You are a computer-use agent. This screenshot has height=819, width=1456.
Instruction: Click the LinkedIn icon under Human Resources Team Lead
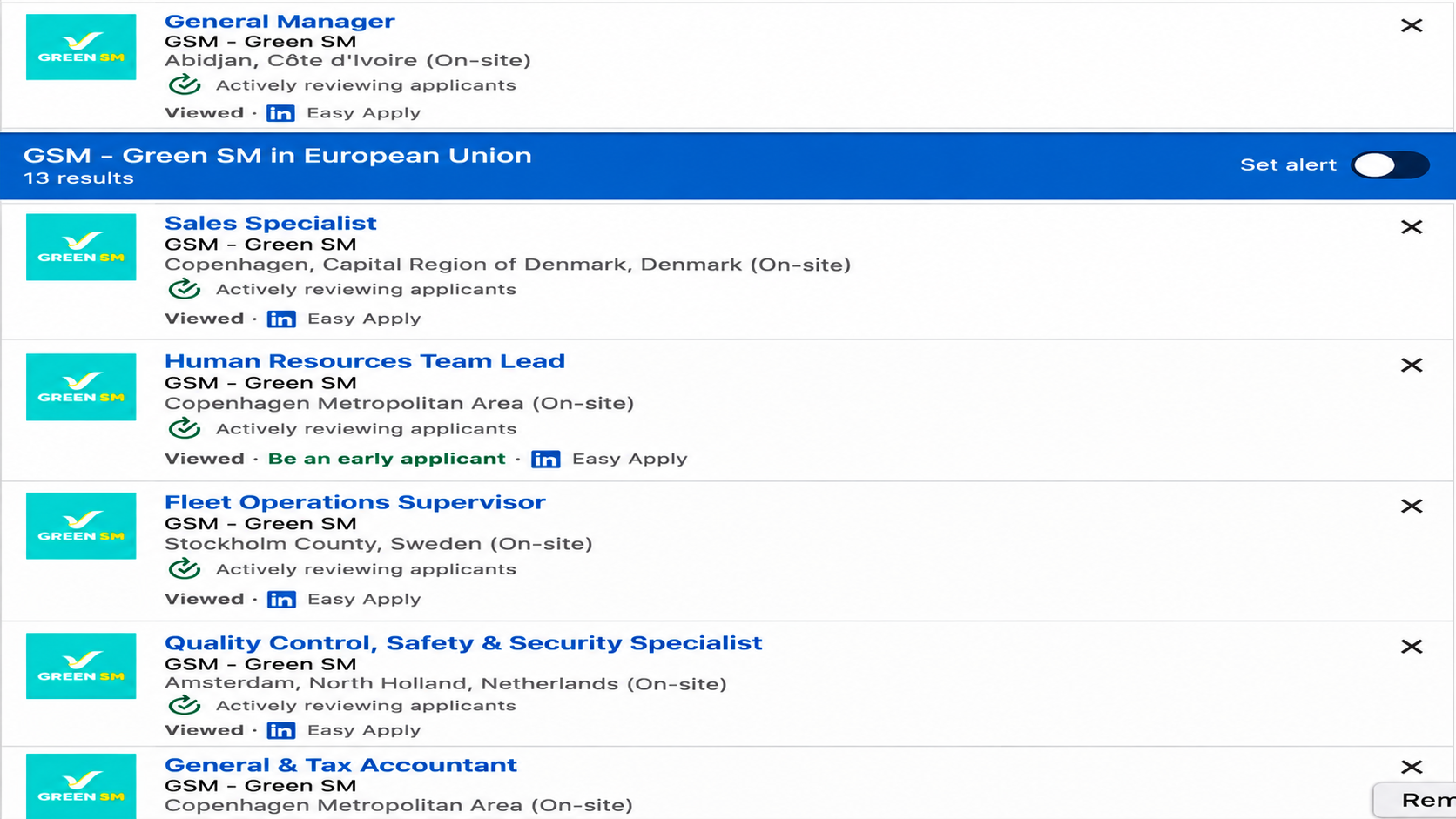pos(546,459)
